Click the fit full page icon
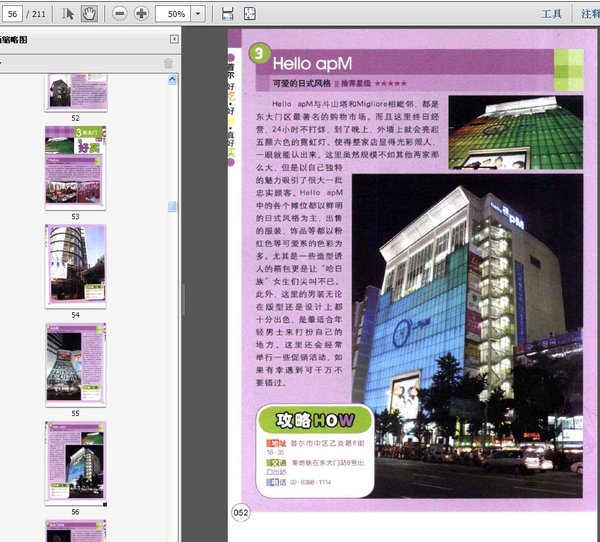 click(x=249, y=14)
